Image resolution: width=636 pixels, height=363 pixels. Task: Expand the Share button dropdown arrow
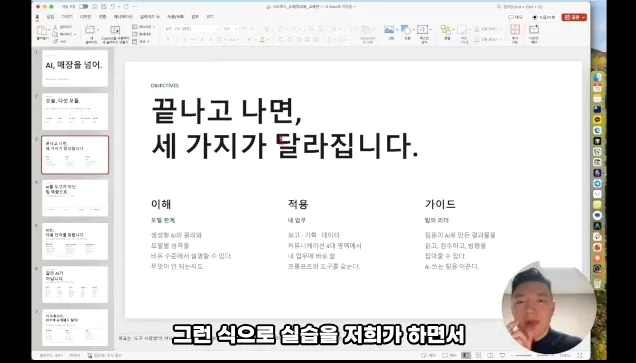pyautogui.click(x=584, y=17)
